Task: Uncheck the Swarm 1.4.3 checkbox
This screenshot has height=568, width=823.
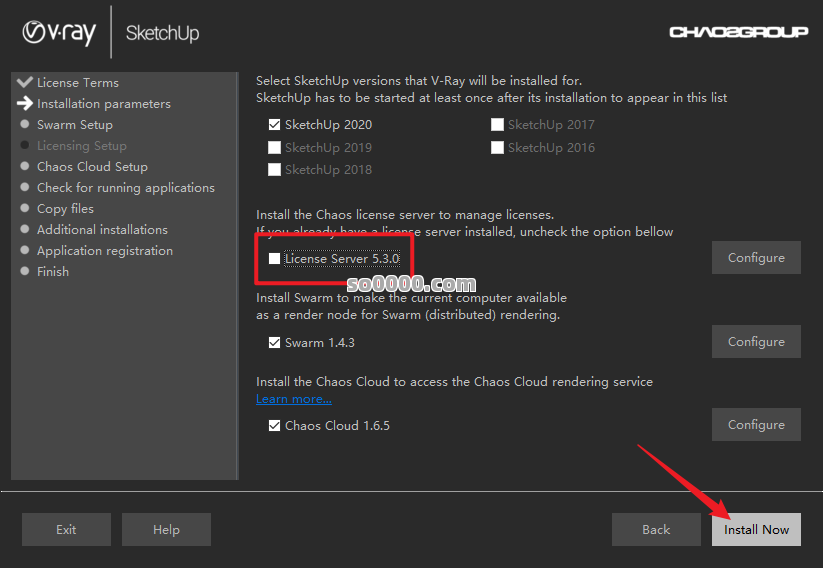Action: tap(275, 342)
